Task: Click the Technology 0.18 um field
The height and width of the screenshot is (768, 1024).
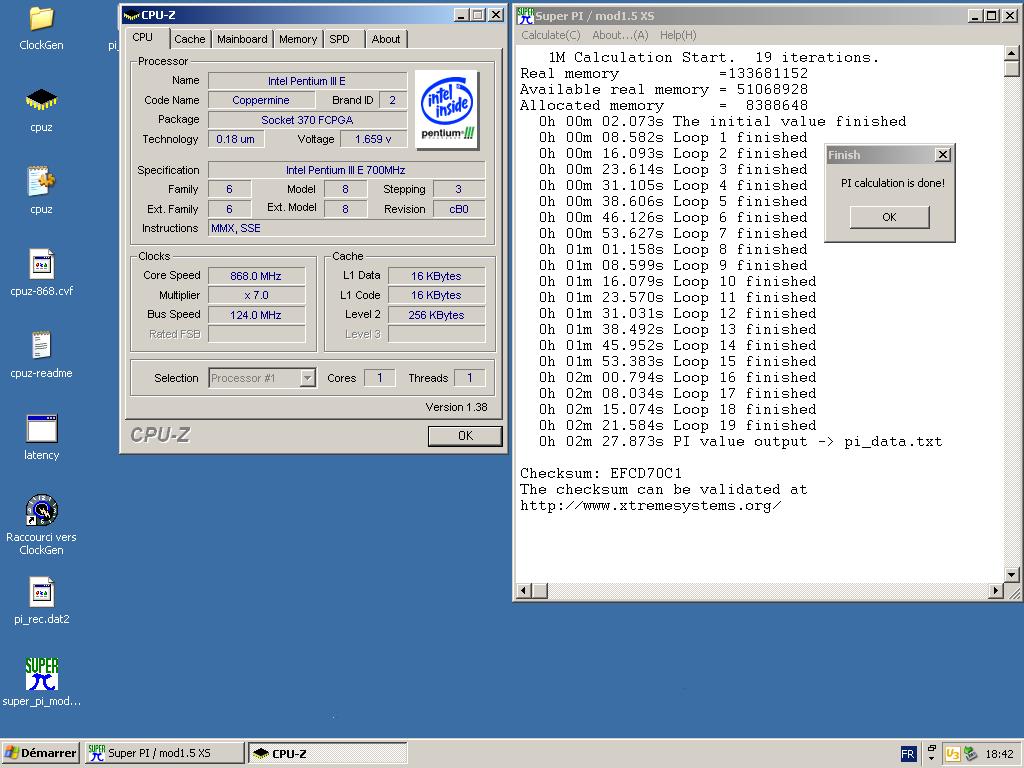Action: (236, 139)
